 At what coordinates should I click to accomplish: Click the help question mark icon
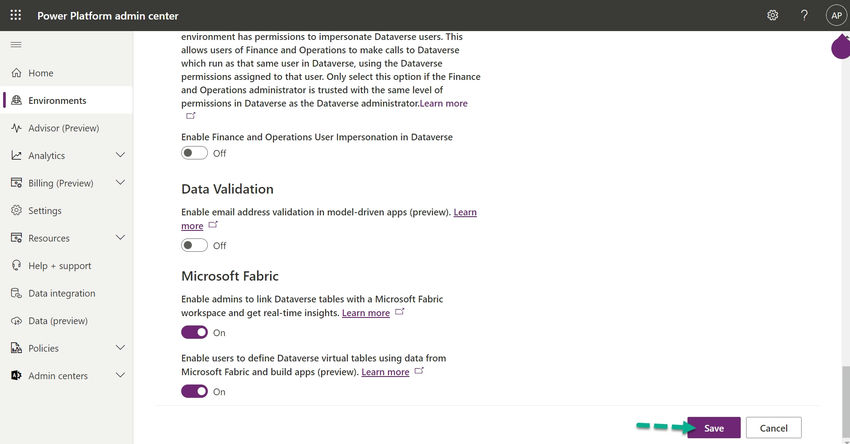pos(804,15)
